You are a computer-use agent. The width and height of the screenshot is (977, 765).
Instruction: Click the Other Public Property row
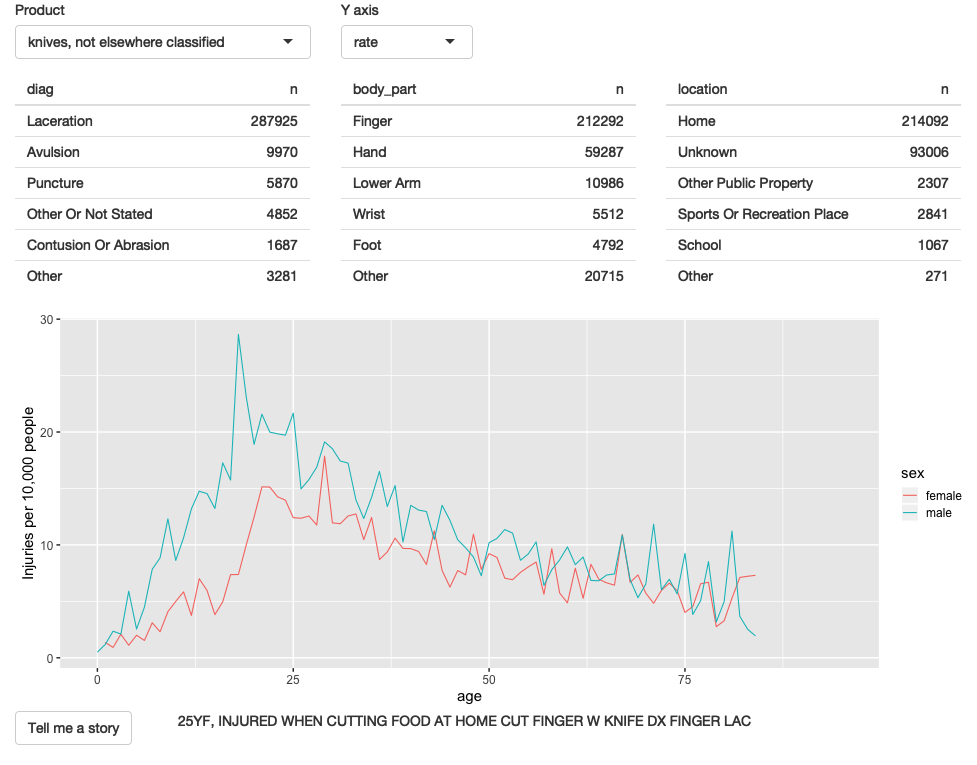[813, 183]
